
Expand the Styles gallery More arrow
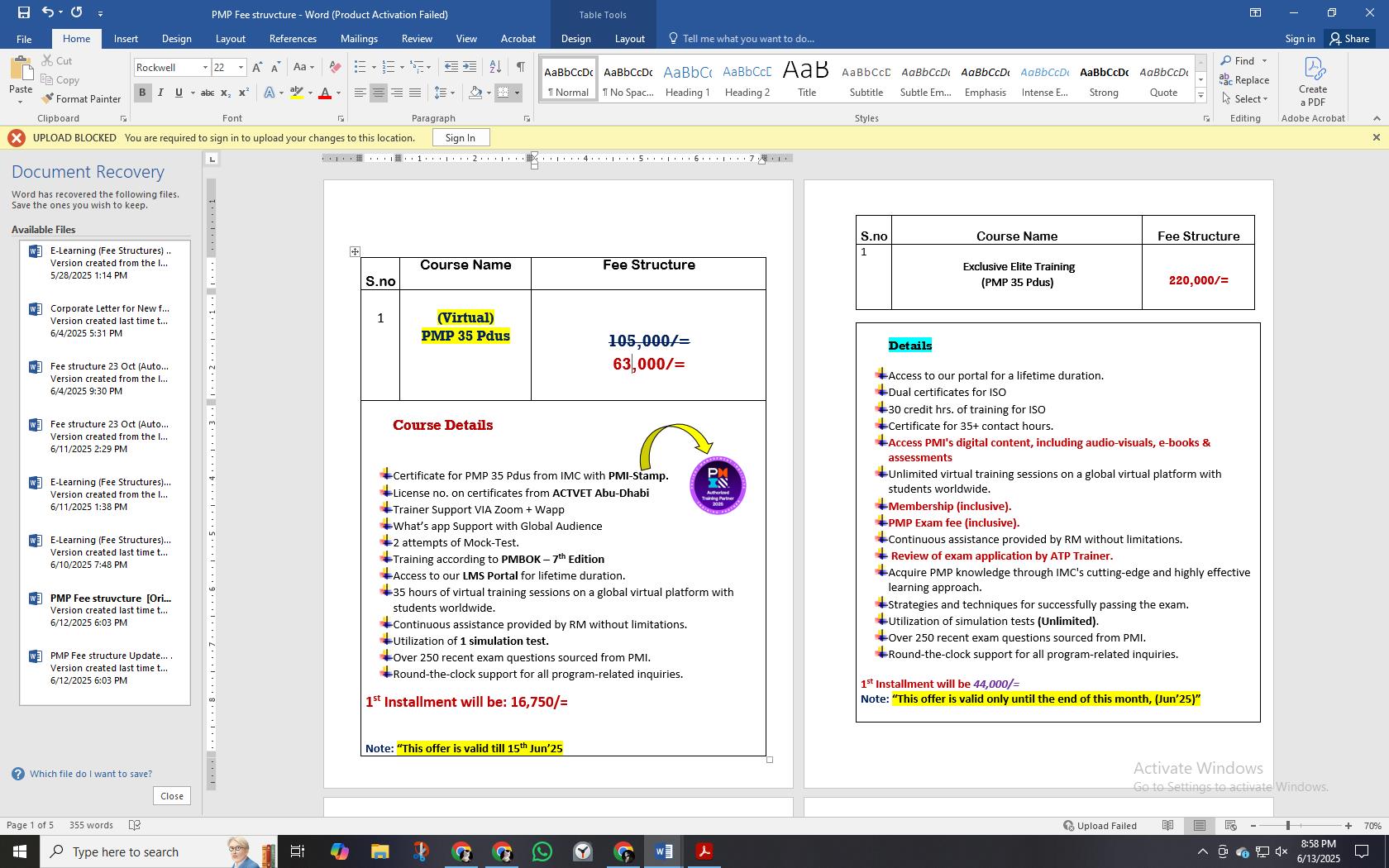[1200, 96]
